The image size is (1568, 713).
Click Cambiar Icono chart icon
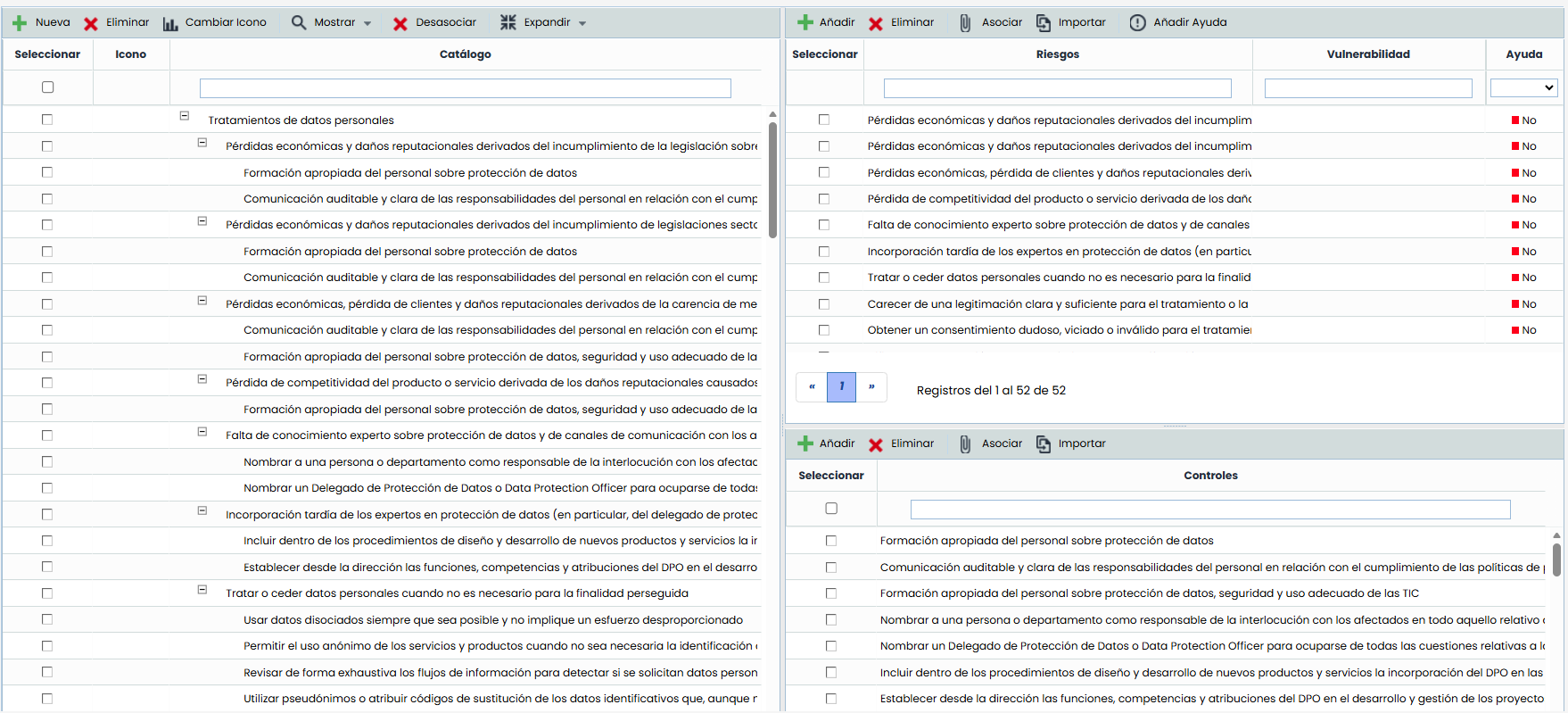pos(170,23)
